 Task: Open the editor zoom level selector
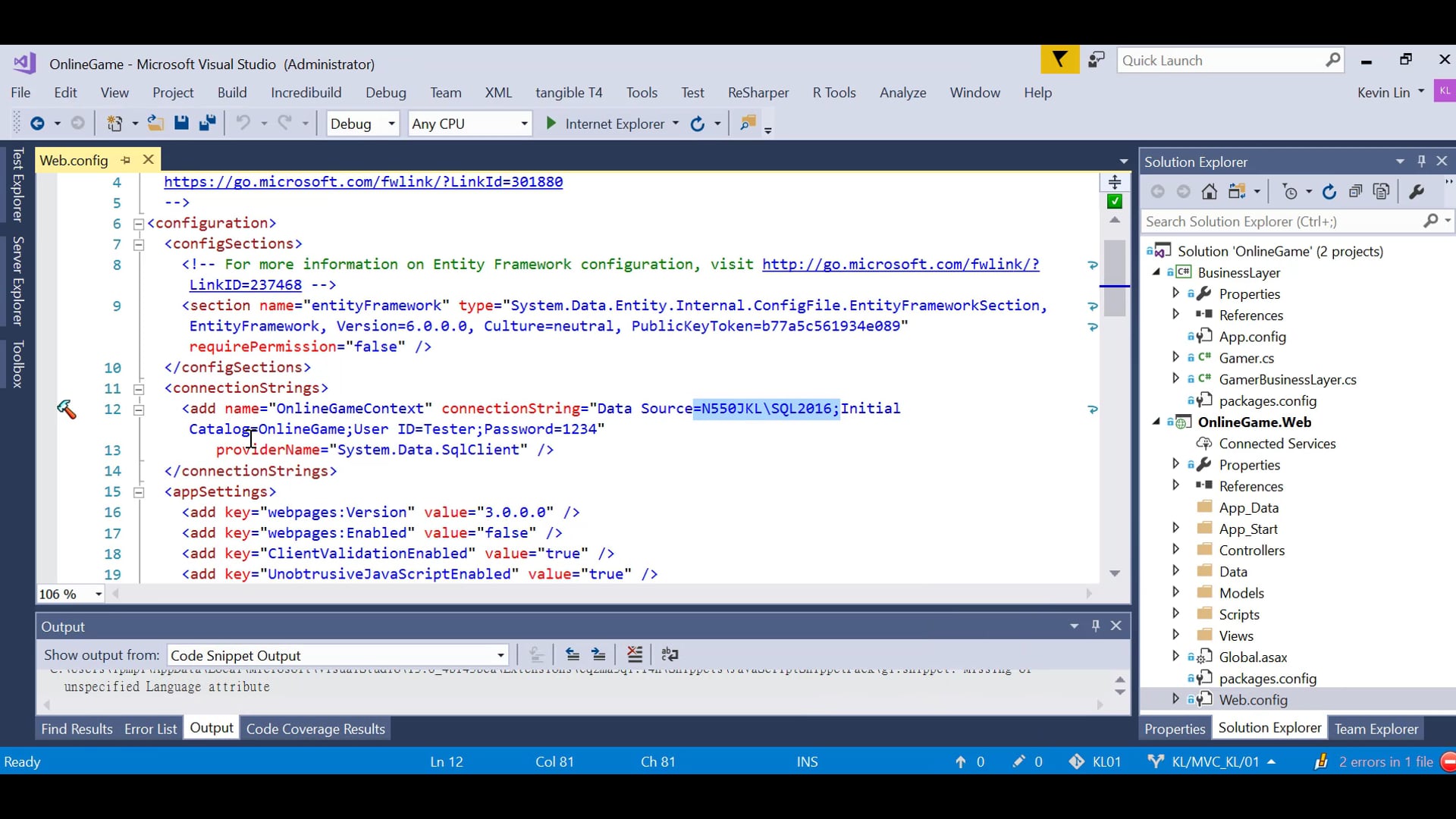(98, 594)
